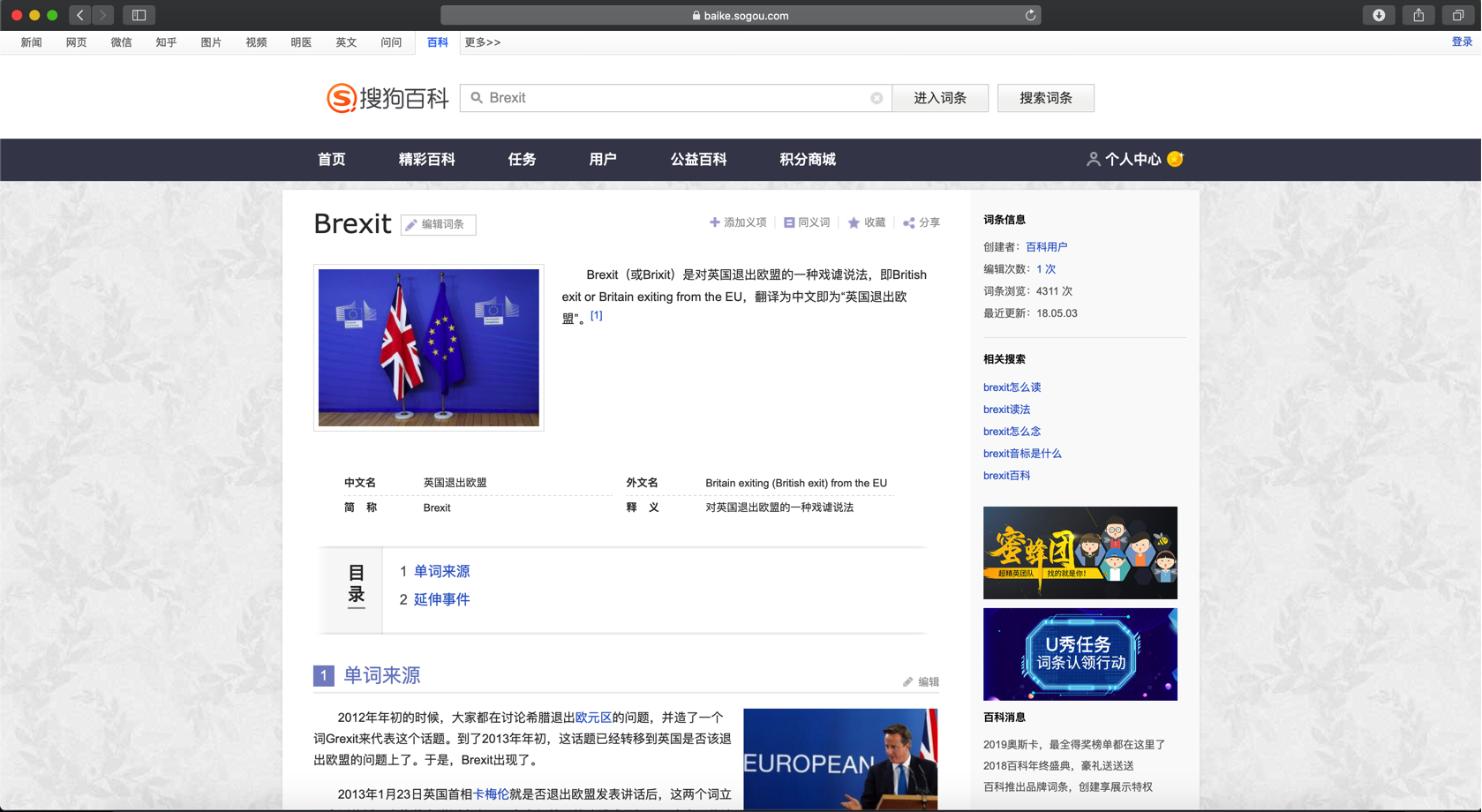Open 精彩百科 in navigation bar
Viewport: 1482px width, 812px height.
[x=427, y=160]
